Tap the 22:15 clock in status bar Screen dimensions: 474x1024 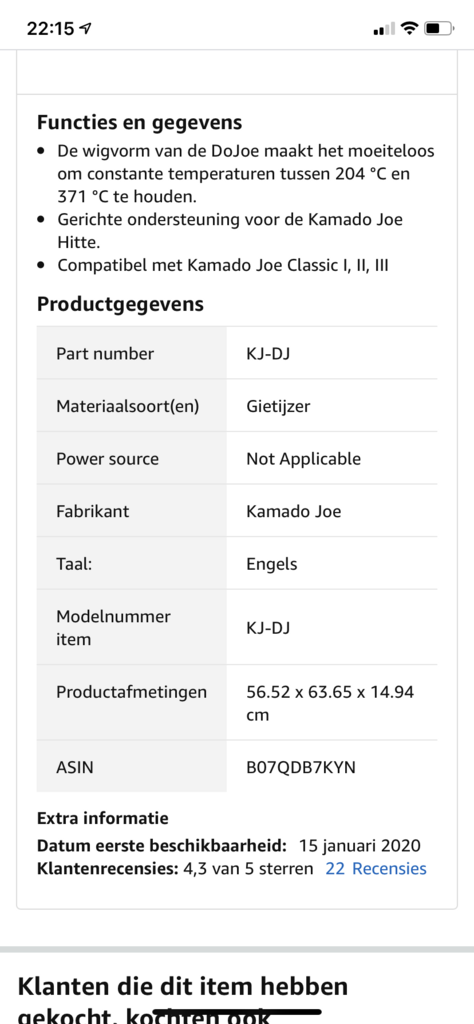click(50, 28)
